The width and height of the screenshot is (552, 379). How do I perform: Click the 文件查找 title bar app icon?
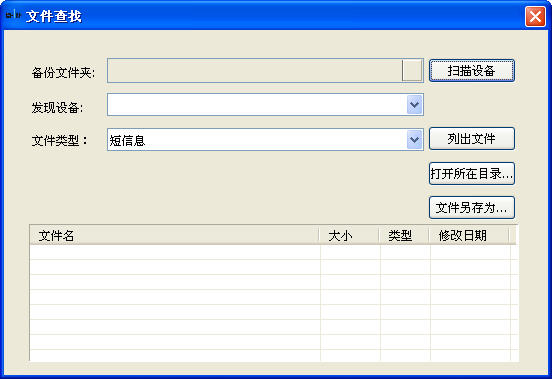(13, 15)
